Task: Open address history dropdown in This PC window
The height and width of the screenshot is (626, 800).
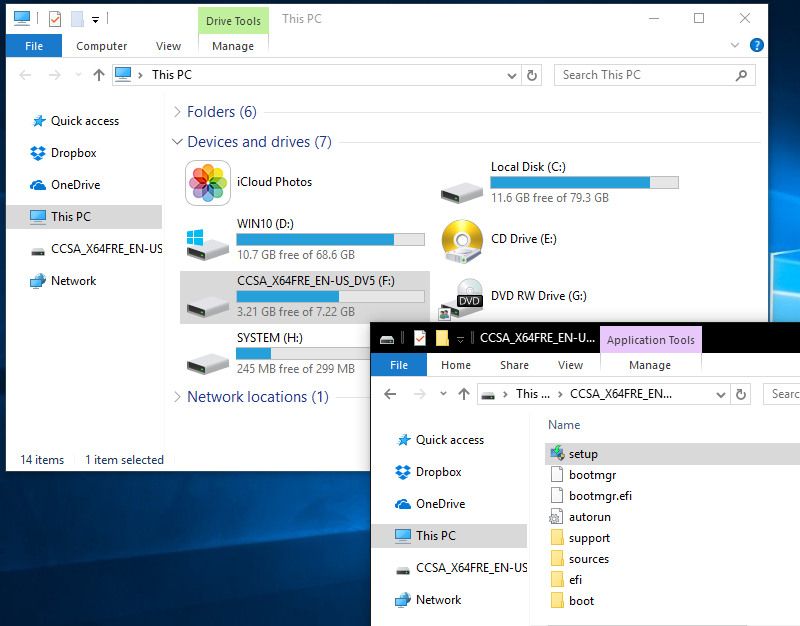Action: tap(512, 76)
